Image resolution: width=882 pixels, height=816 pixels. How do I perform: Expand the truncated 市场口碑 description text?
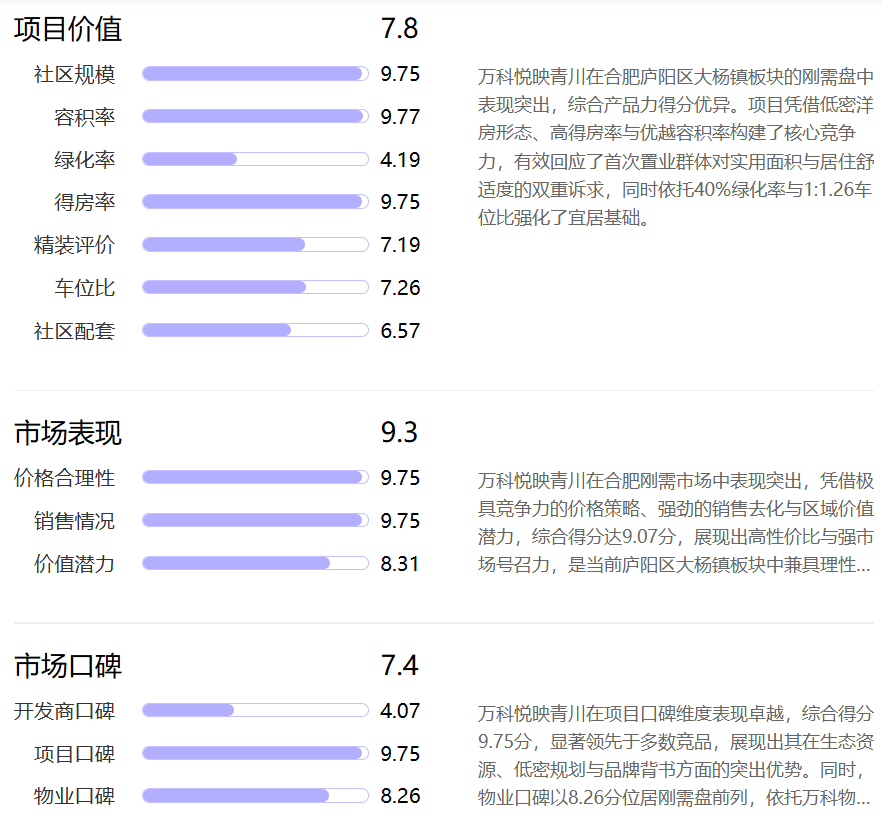[x=676, y=755]
